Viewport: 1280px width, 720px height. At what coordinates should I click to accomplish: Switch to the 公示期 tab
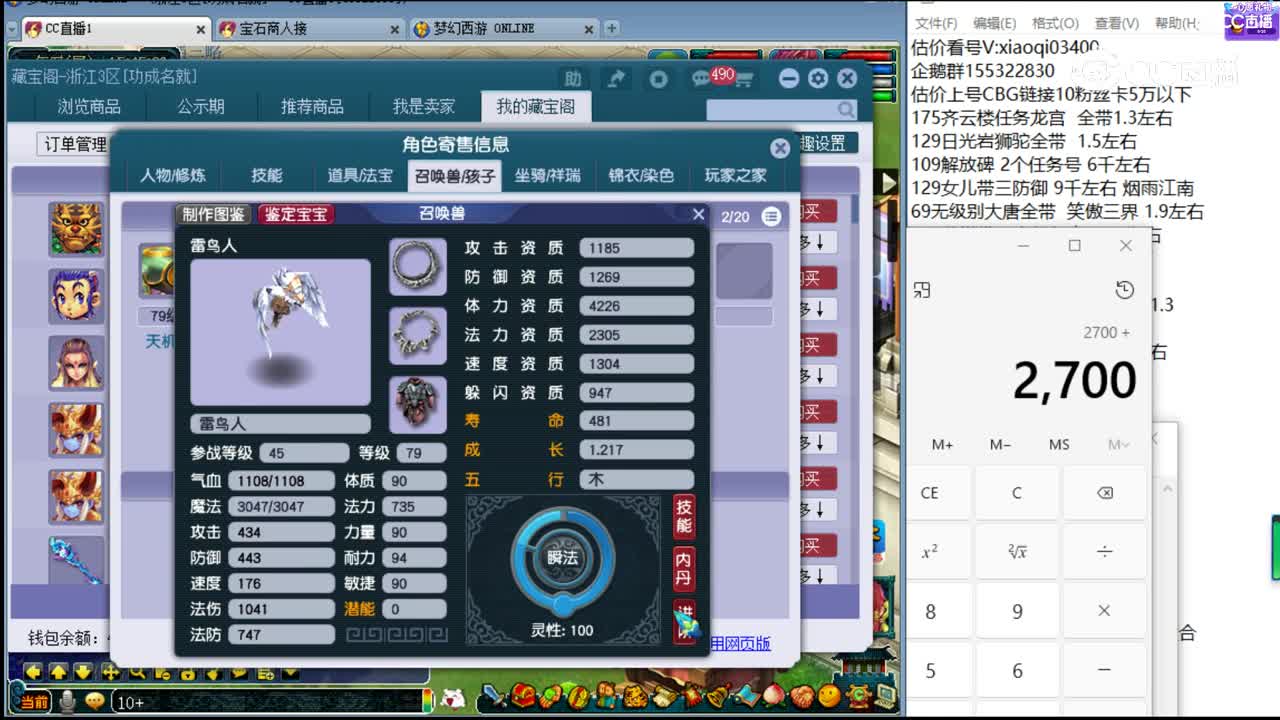tap(201, 106)
